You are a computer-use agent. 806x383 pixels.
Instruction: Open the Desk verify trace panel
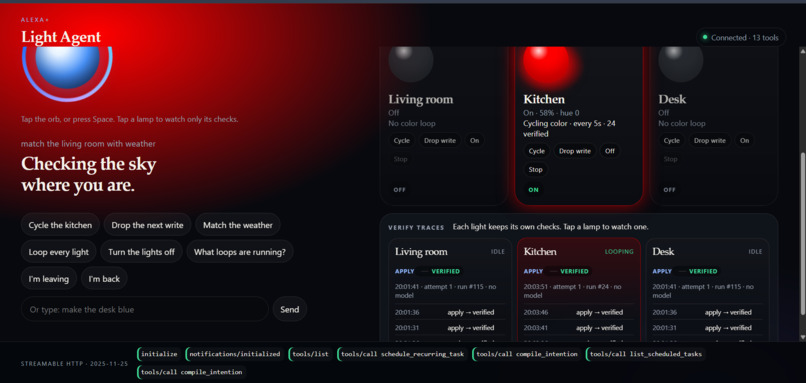(707, 289)
